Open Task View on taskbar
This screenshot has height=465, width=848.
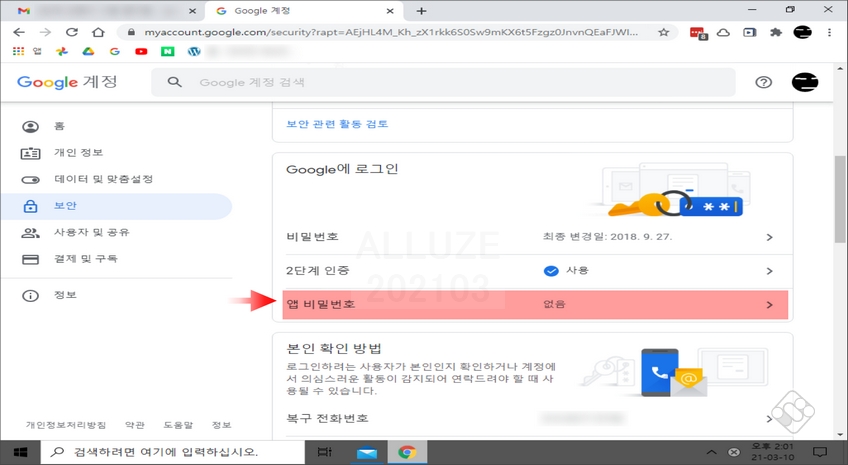point(324,452)
